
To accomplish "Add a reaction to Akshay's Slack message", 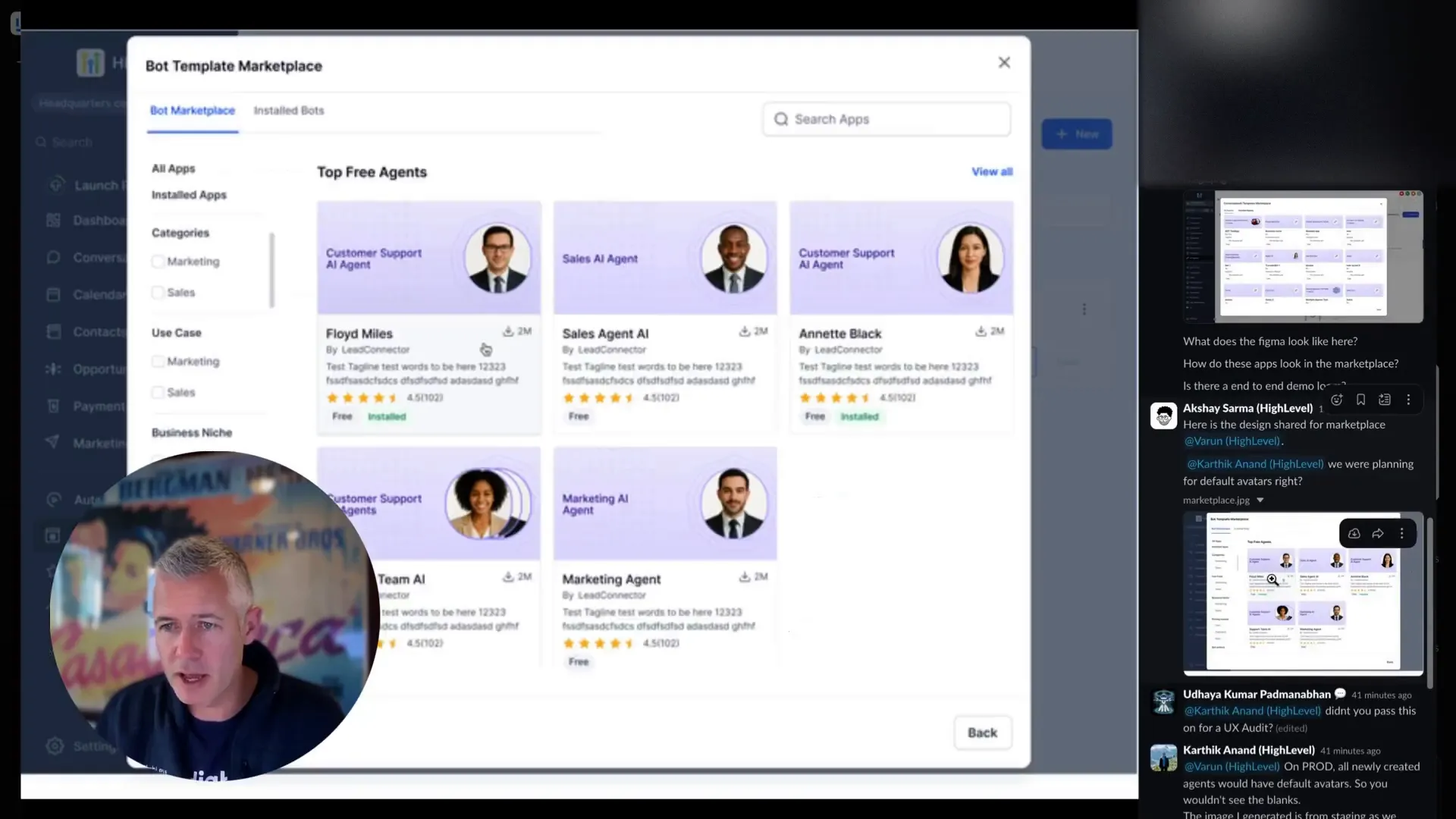I will [1337, 400].
